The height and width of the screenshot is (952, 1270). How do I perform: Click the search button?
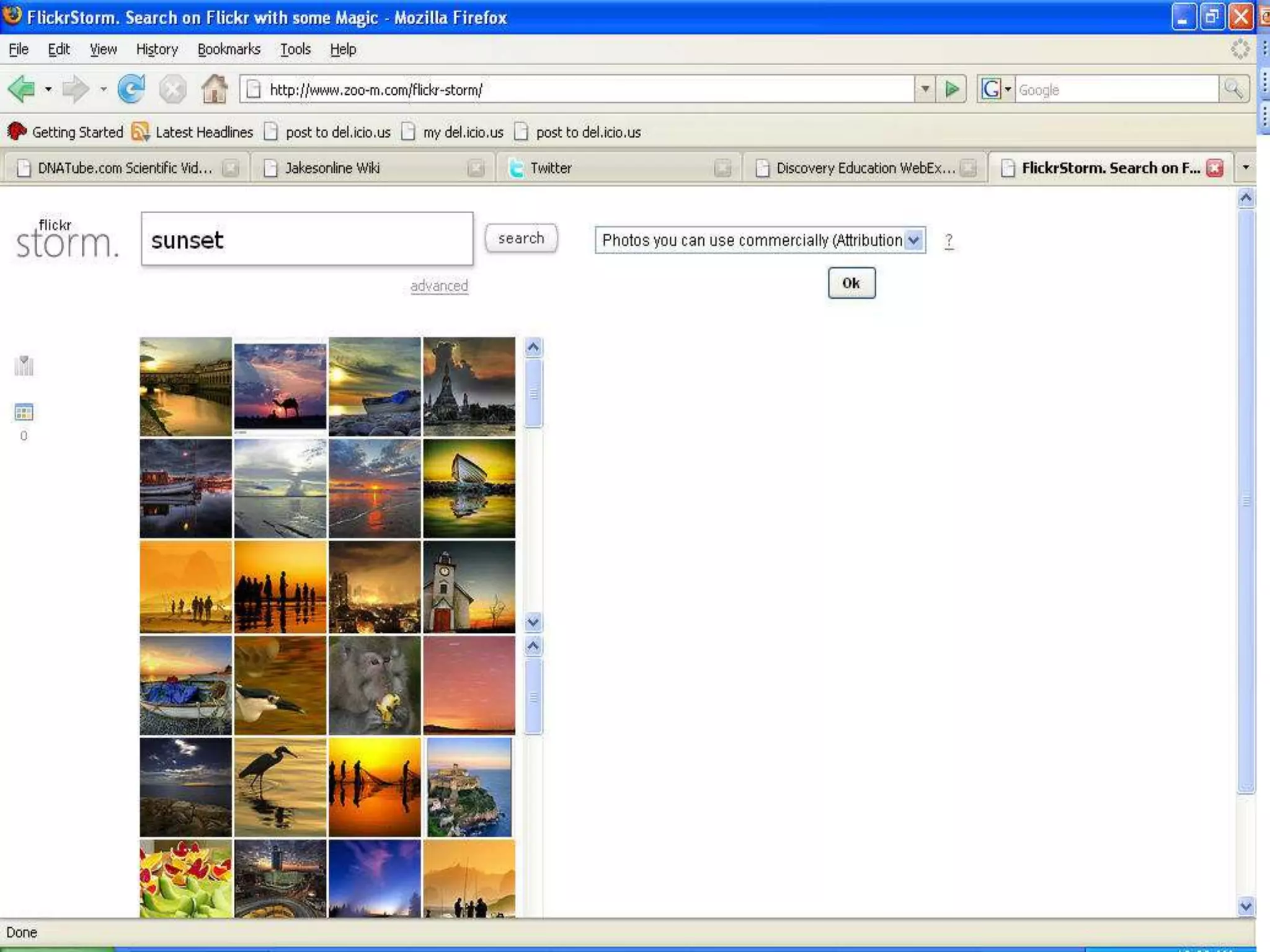521,238
